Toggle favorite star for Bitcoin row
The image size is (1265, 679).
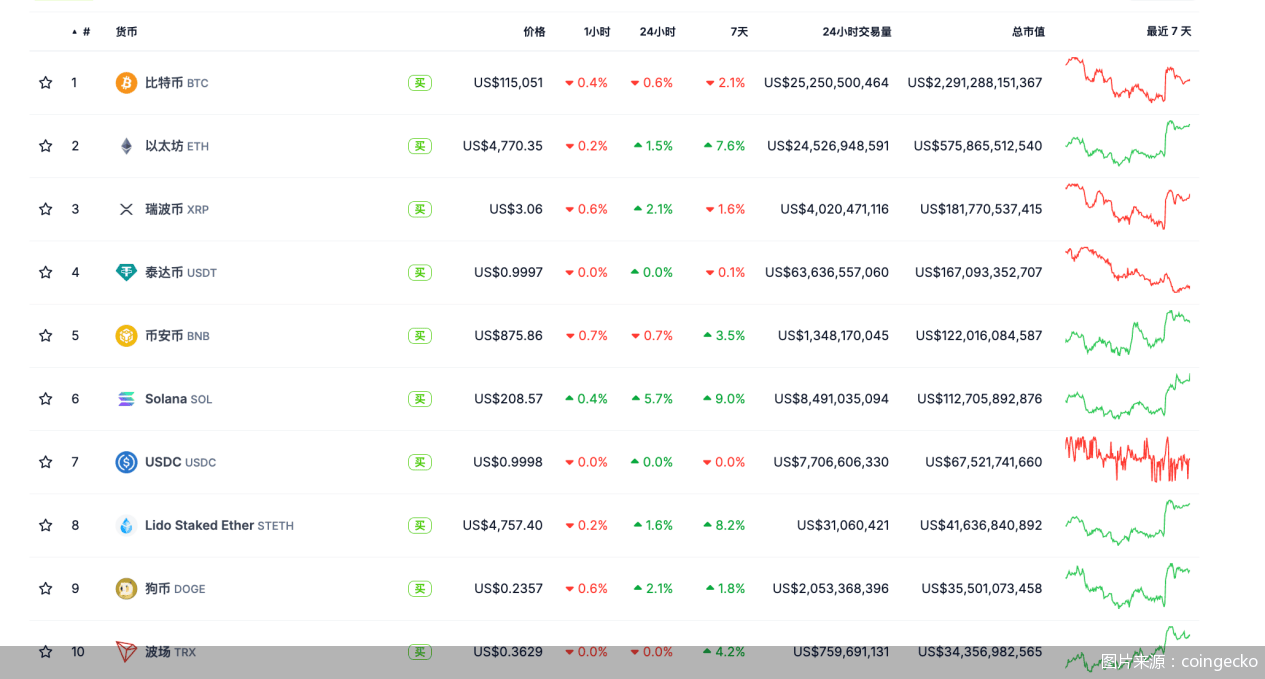[45, 83]
